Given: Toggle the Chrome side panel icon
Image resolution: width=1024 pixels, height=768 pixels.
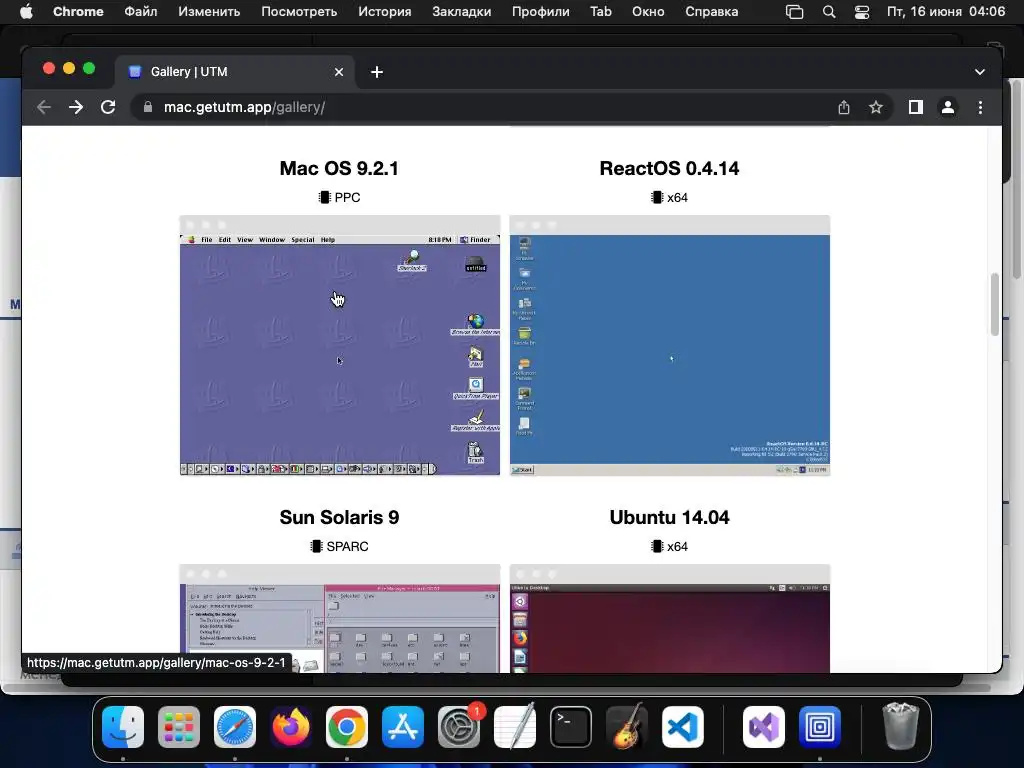Looking at the screenshot, I should coord(916,107).
